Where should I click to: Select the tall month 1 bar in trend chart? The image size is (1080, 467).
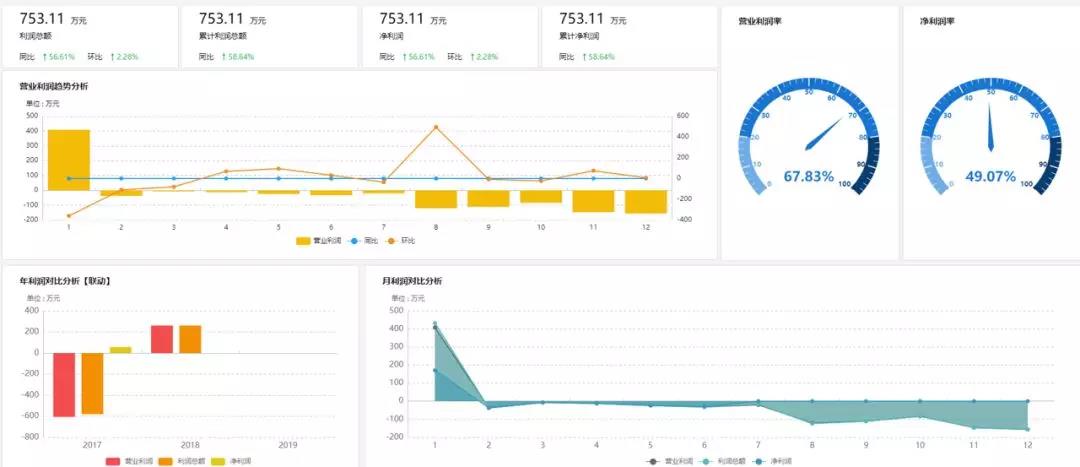(69, 160)
